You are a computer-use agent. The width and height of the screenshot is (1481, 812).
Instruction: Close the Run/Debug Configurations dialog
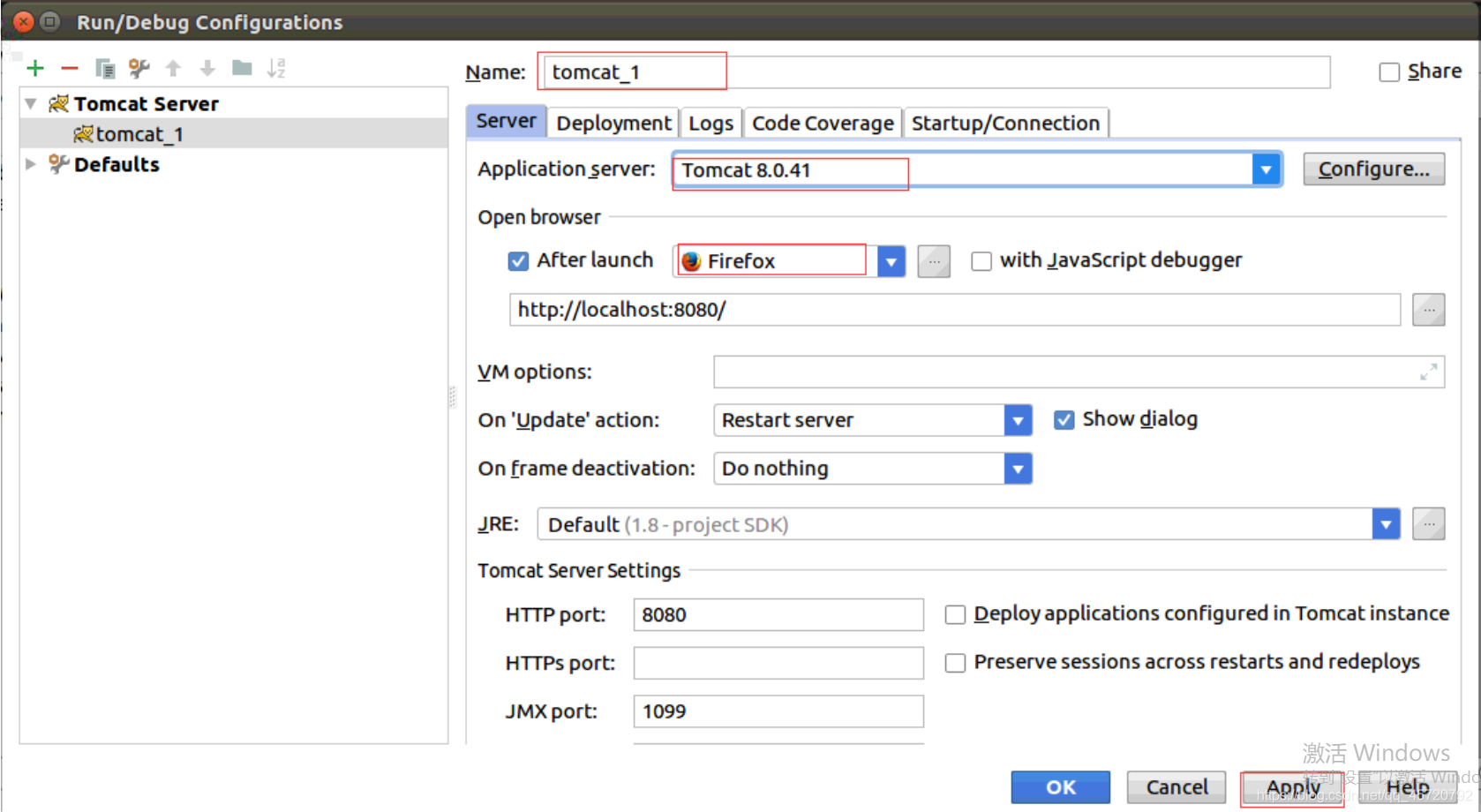pyautogui.click(x=24, y=21)
